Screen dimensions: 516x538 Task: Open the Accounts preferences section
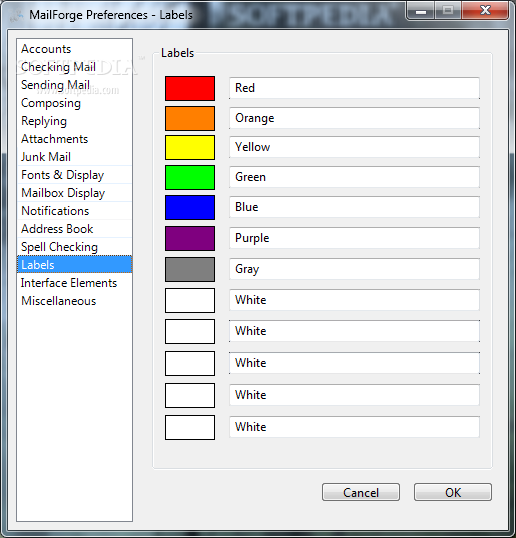click(74, 49)
